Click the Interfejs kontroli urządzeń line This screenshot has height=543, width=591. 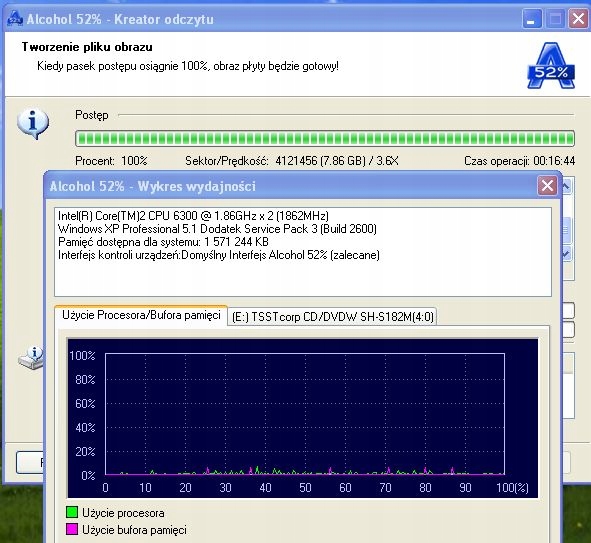[219, 255]
